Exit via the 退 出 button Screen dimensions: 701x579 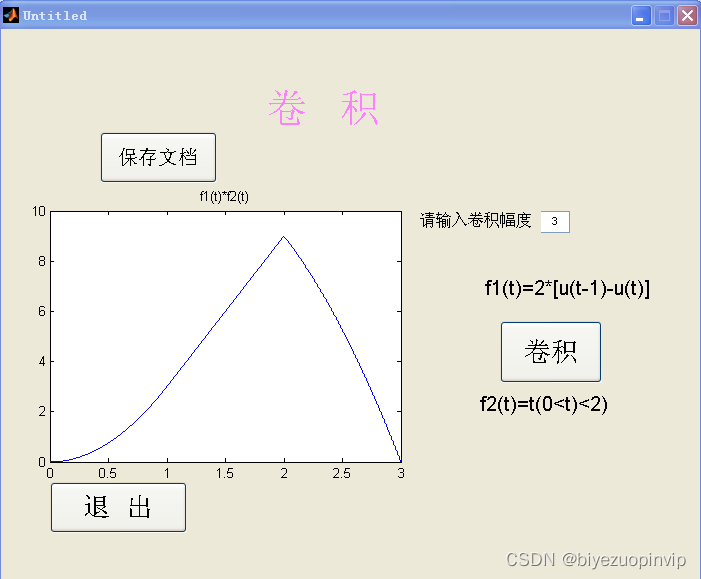(x=118, y=507)
